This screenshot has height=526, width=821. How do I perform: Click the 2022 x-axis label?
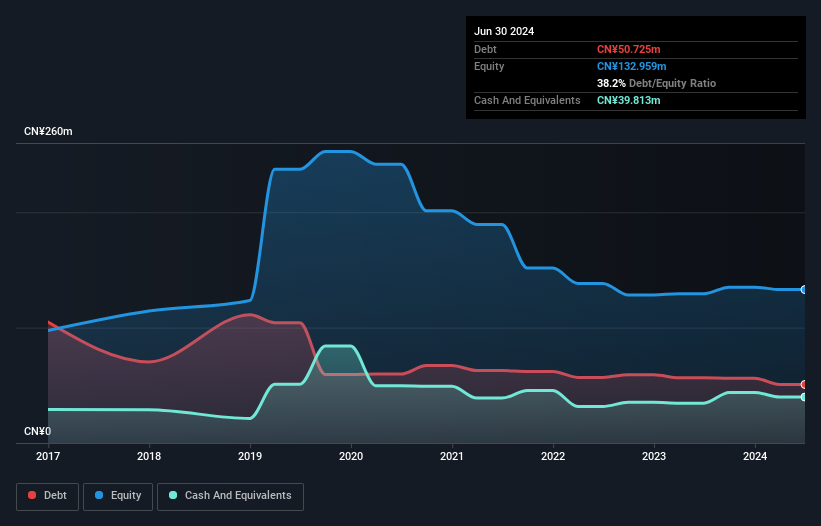pos(553,456)
